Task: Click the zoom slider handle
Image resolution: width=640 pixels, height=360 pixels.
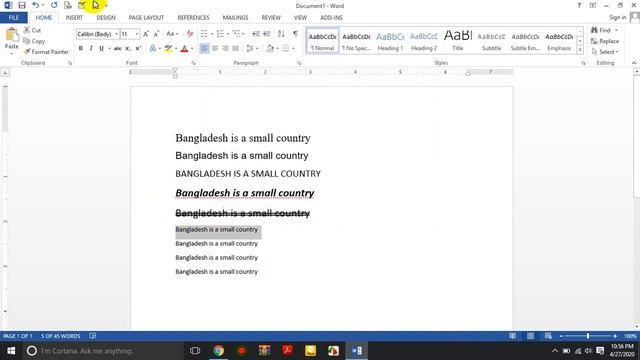Action: 588,336
